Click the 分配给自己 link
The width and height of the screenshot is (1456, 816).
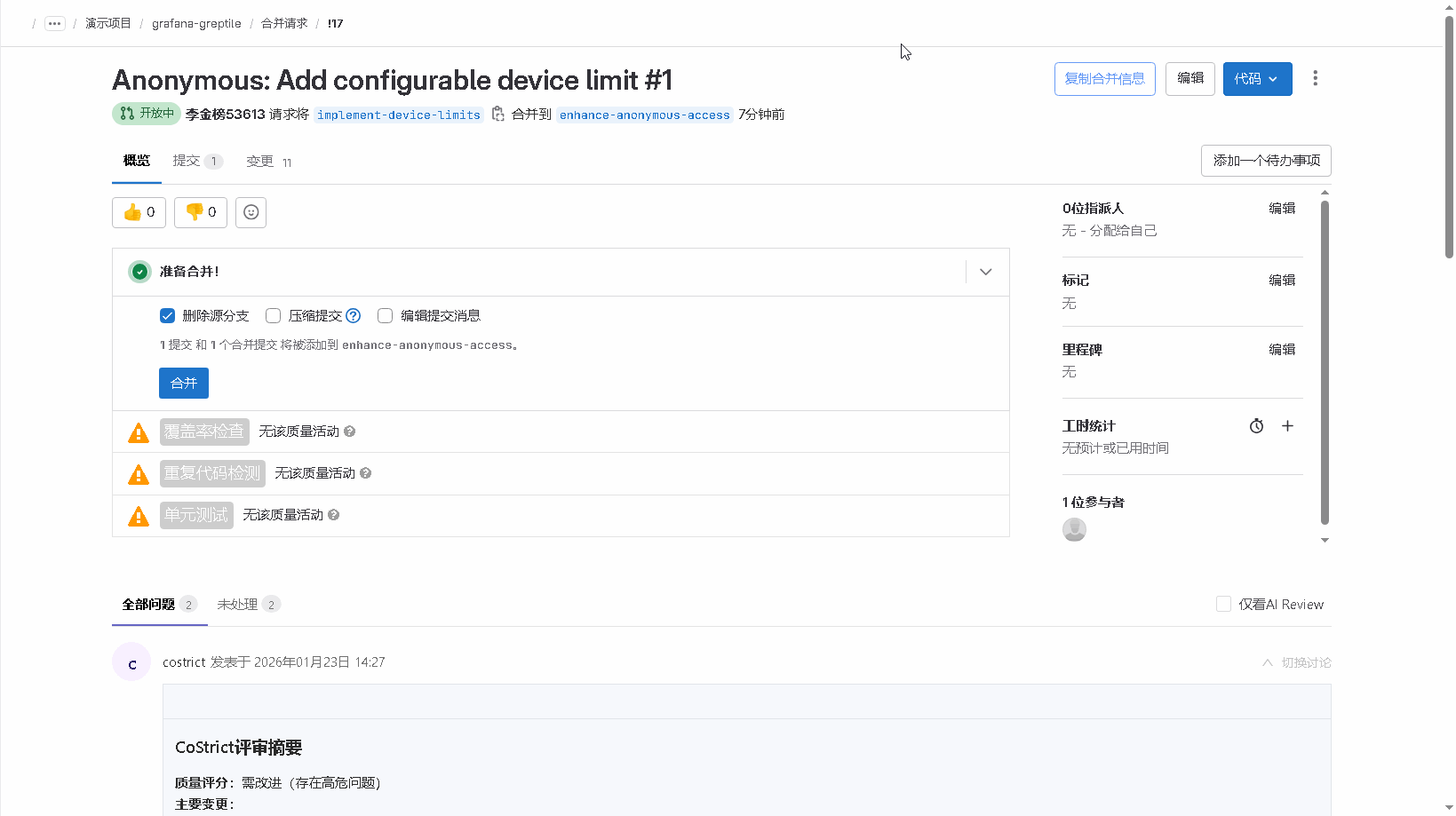(1124, 231)
